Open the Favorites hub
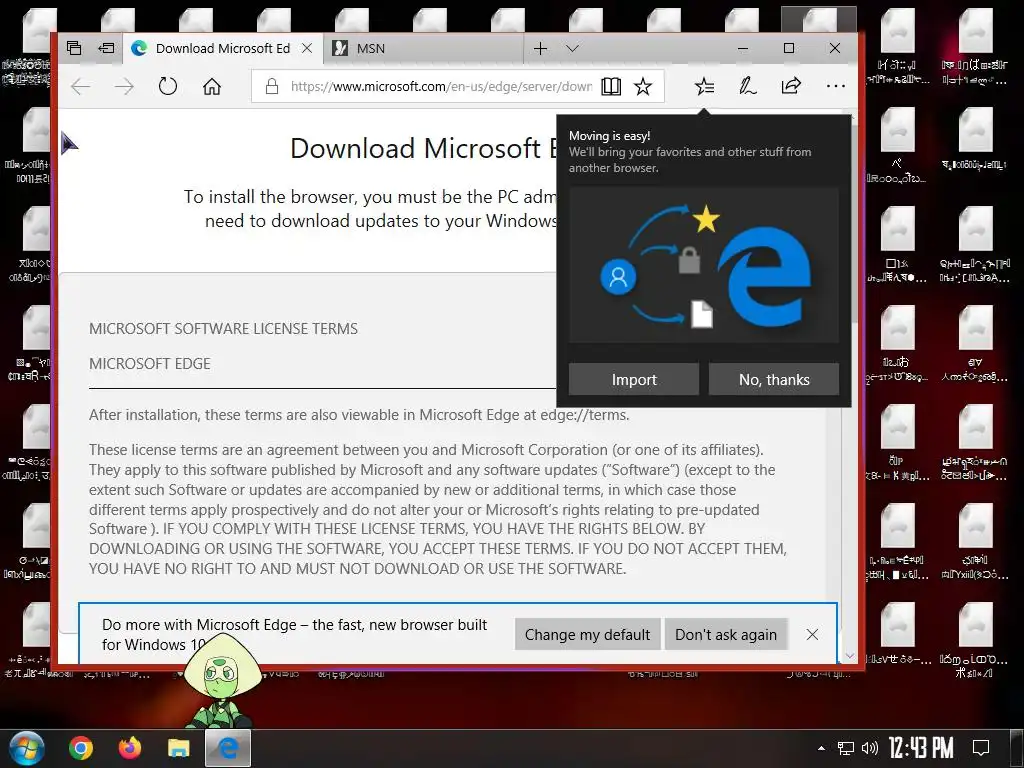The width and height of the screenshot is (1024, 768). (705, 86)
